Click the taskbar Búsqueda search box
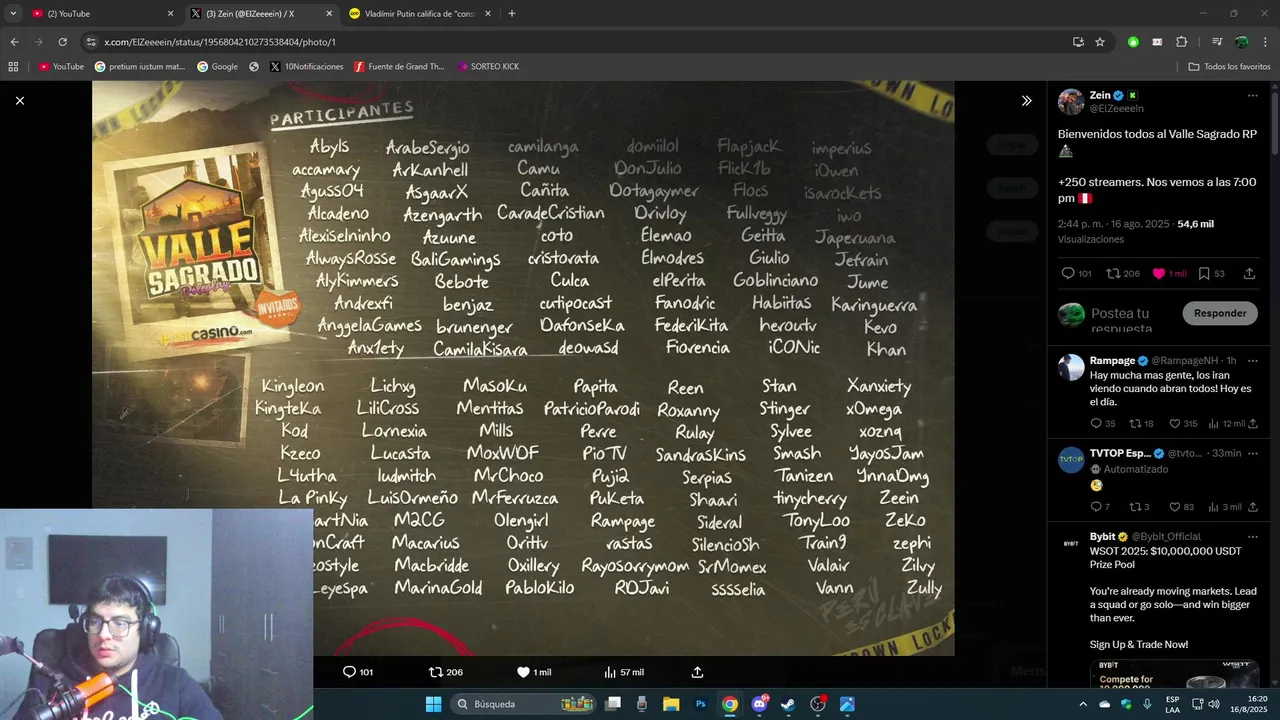1280x720 pixels. 522,704
